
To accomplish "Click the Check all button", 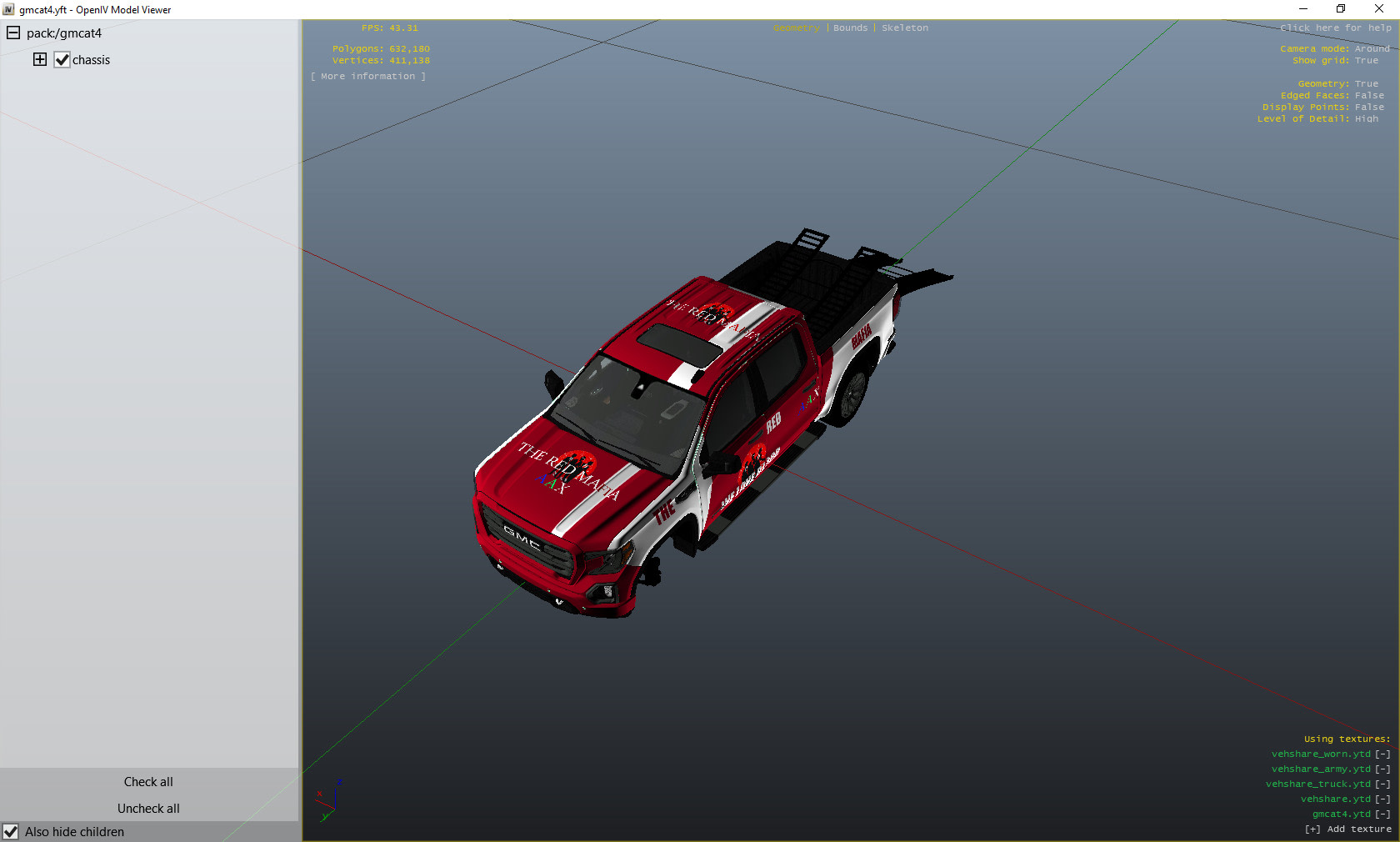I will coord(148,782).
